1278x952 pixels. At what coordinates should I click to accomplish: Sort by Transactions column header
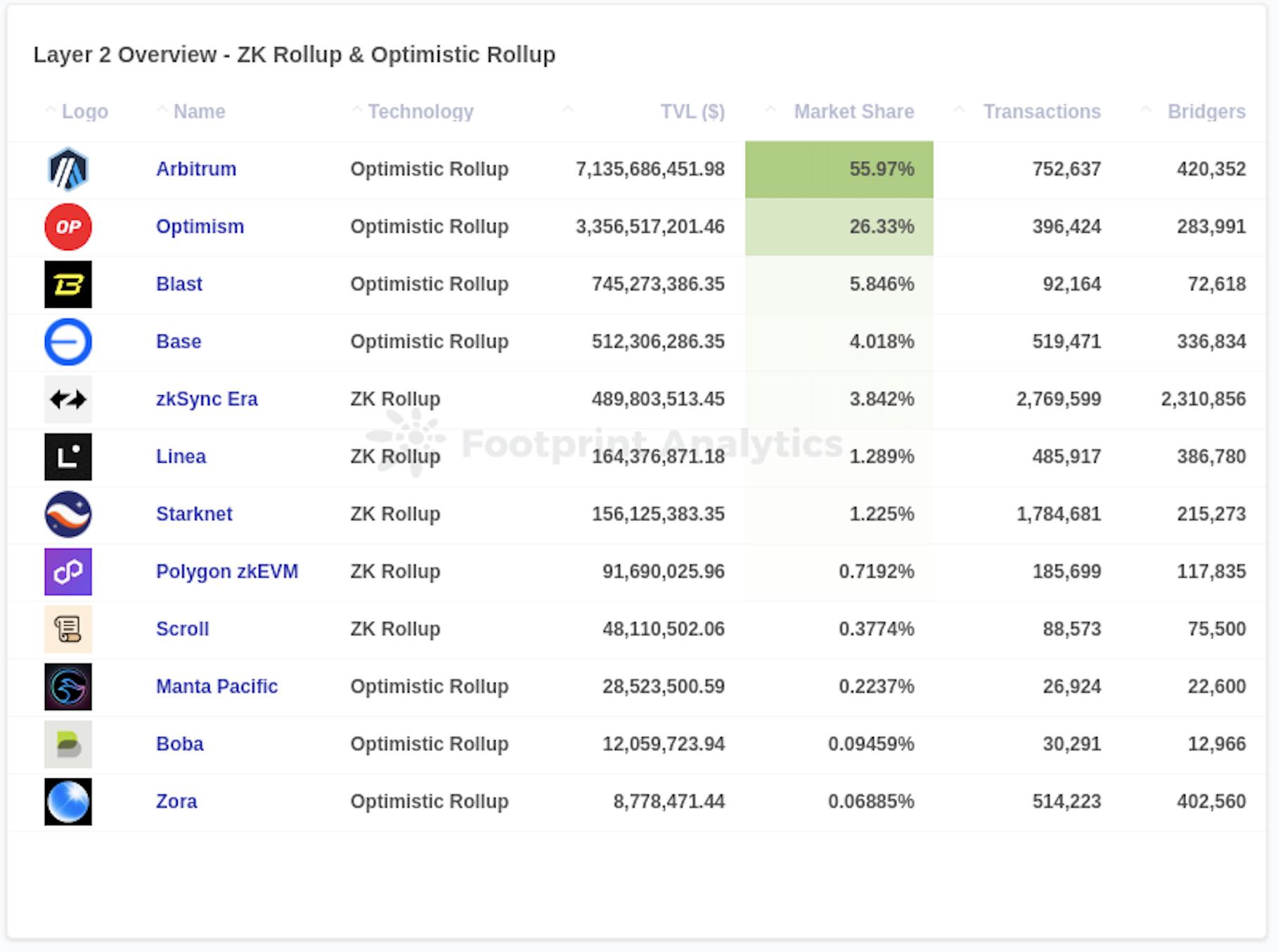(1041, 112)
